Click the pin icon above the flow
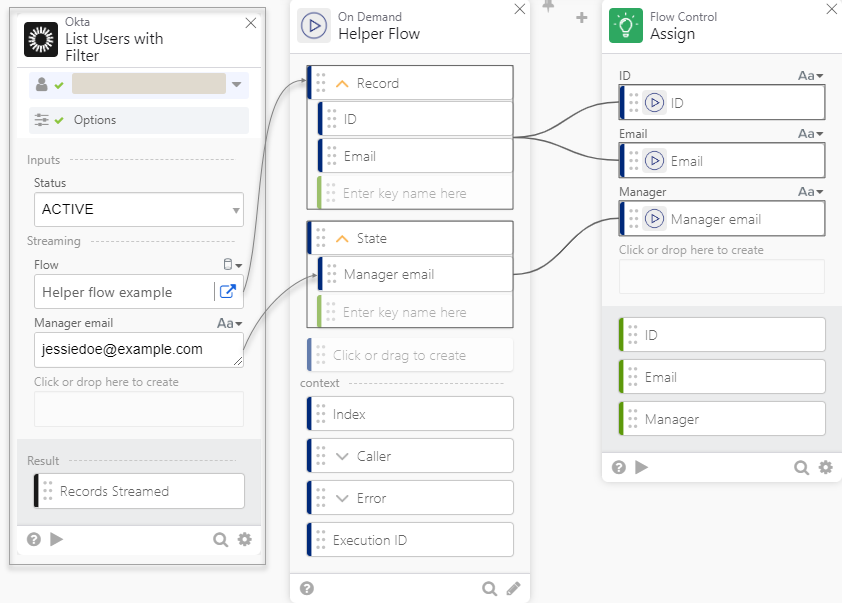Screen dimensions: 842x603 tap(548, 8)
